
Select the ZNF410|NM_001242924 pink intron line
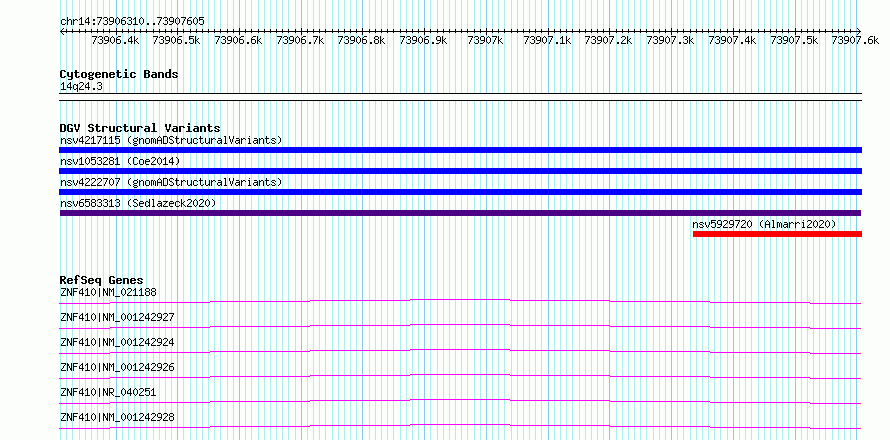coord(460,351)
